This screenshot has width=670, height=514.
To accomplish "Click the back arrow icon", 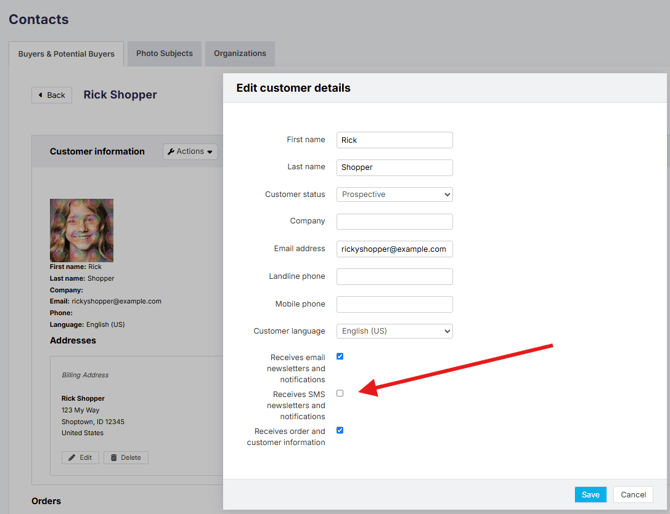I will click(40, 95).
